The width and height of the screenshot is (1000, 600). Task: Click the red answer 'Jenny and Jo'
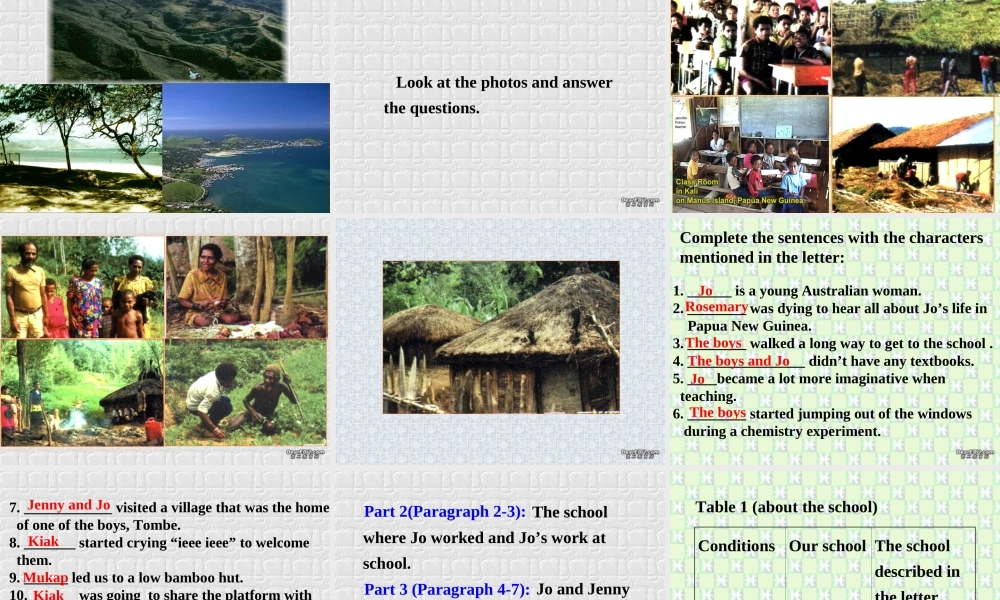[68, 506]
